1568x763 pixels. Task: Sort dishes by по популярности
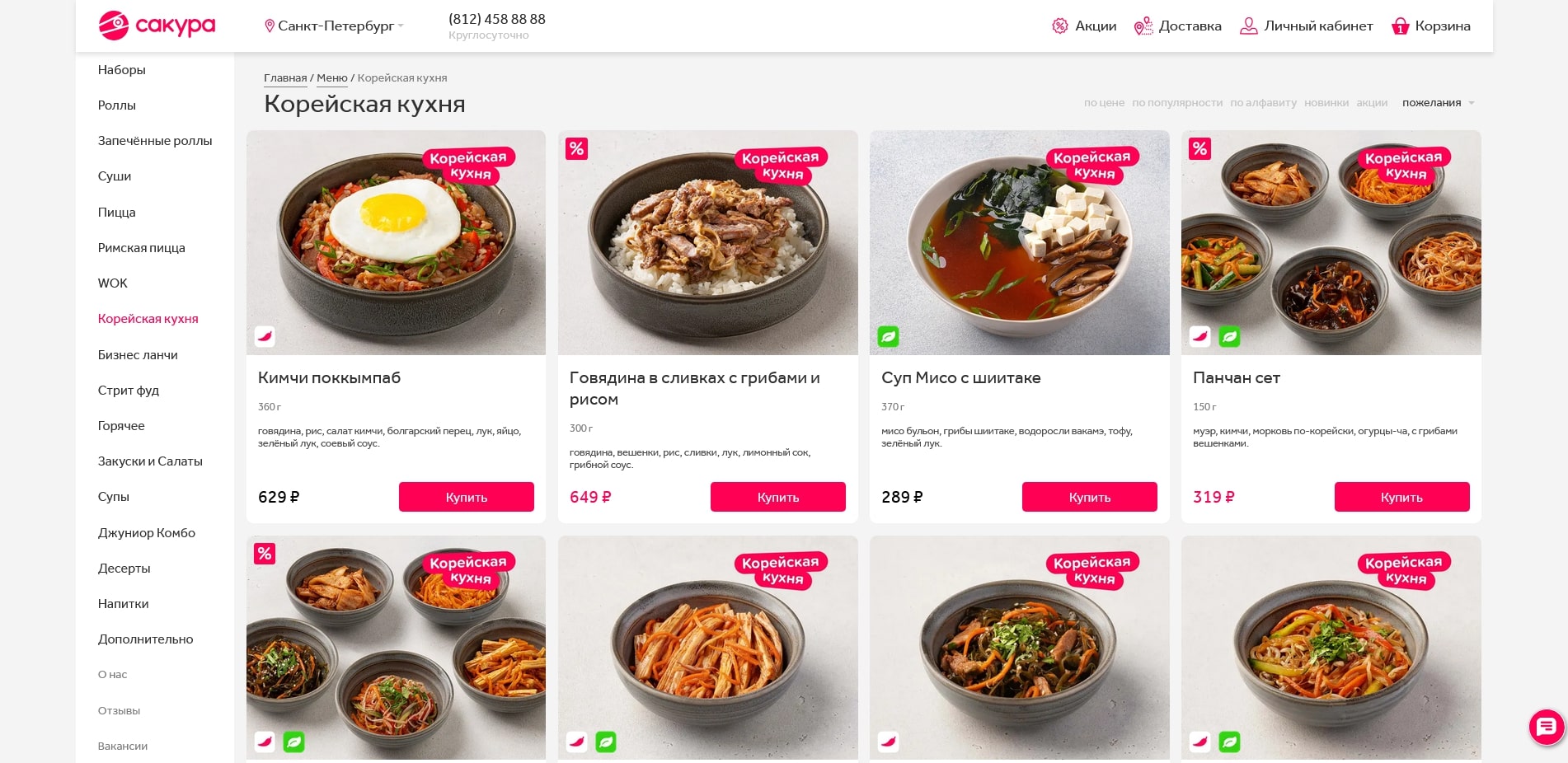point(1176,103)
